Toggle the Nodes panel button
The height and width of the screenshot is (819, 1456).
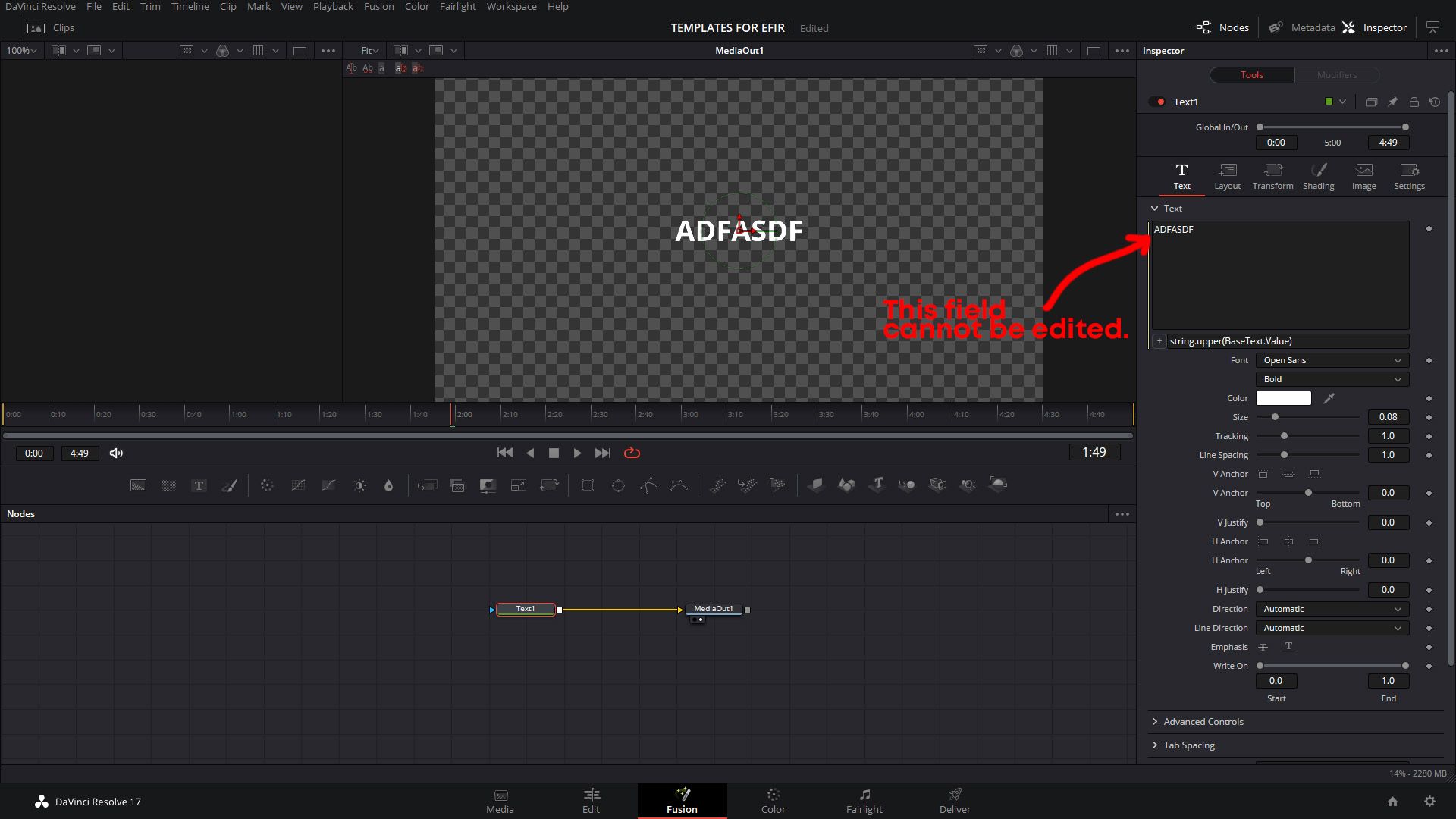1222,27
